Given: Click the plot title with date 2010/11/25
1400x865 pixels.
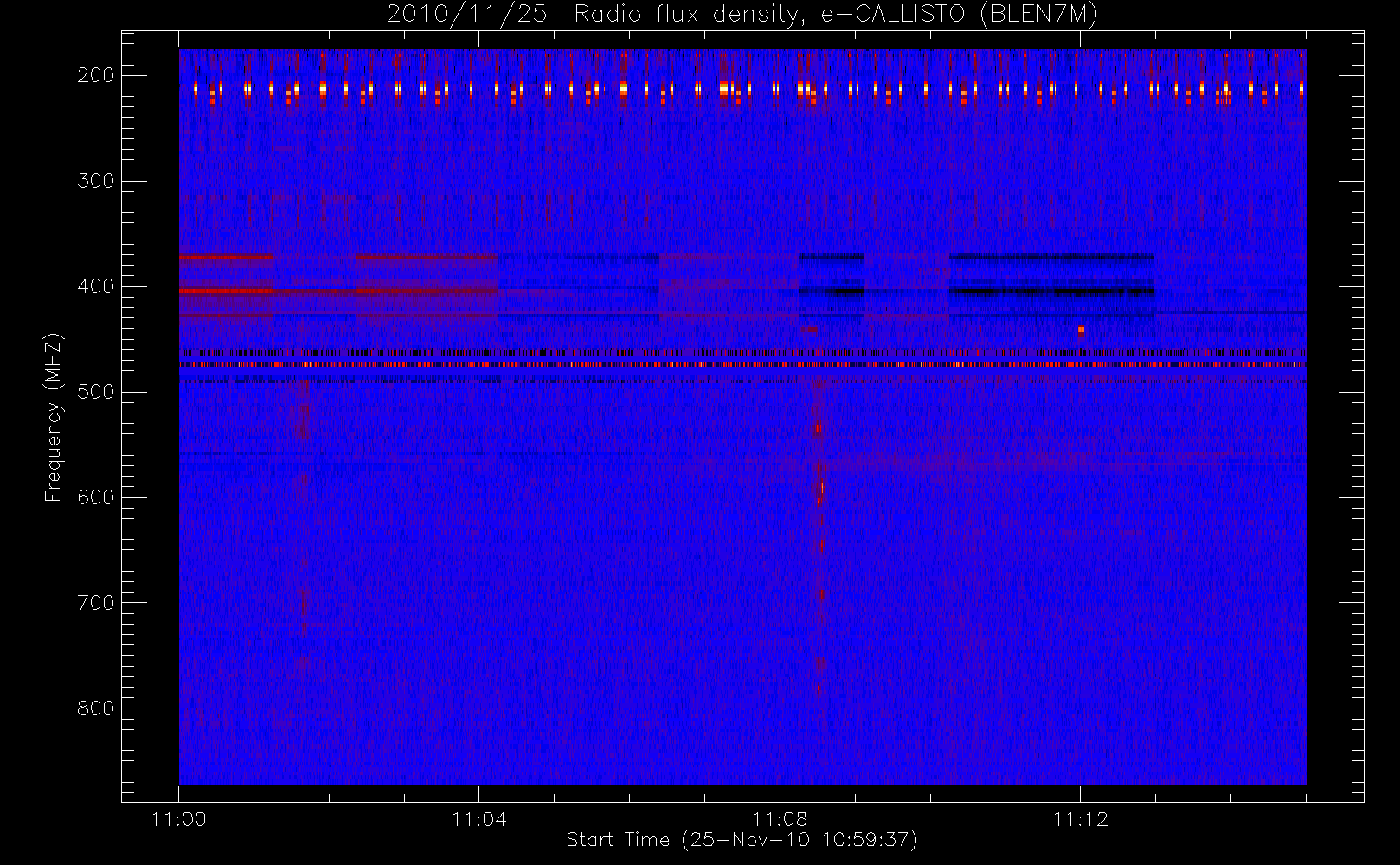Looking at the screenshot, I should (x=742, y=15).
